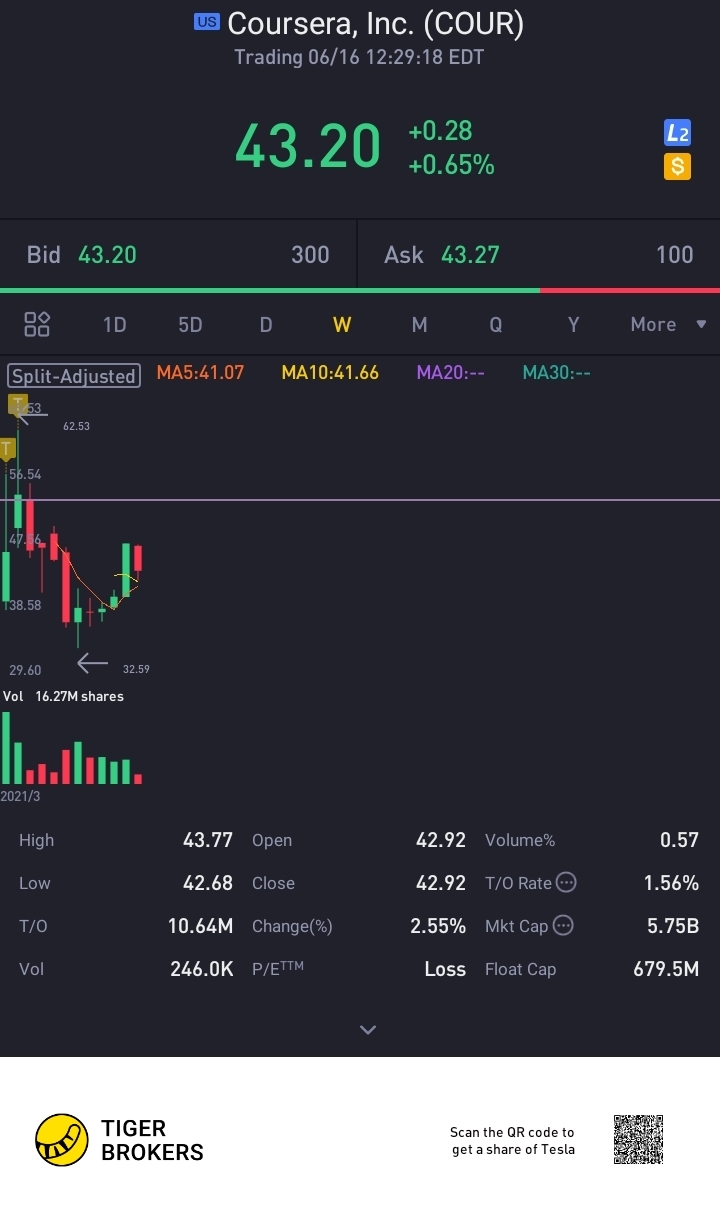Switch to the 5D chart tab
720x1223 pixels.
(190, 324)
